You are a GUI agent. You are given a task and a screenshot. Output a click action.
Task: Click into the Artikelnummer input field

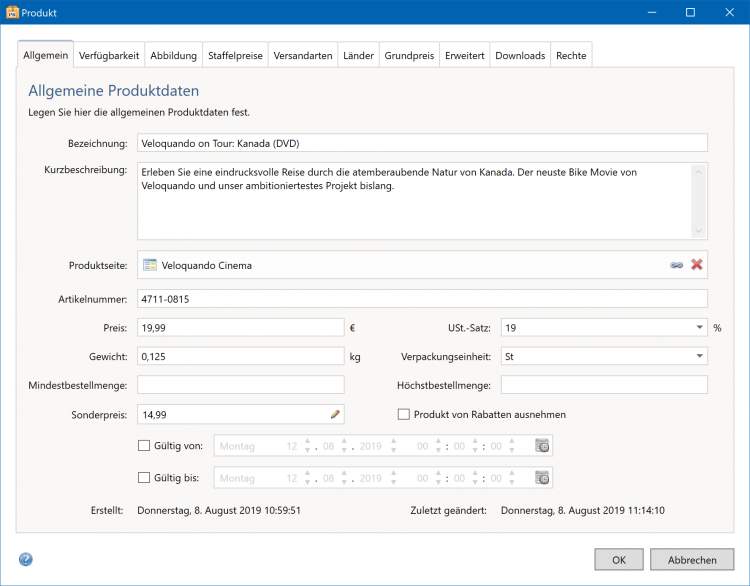(421, 298)
